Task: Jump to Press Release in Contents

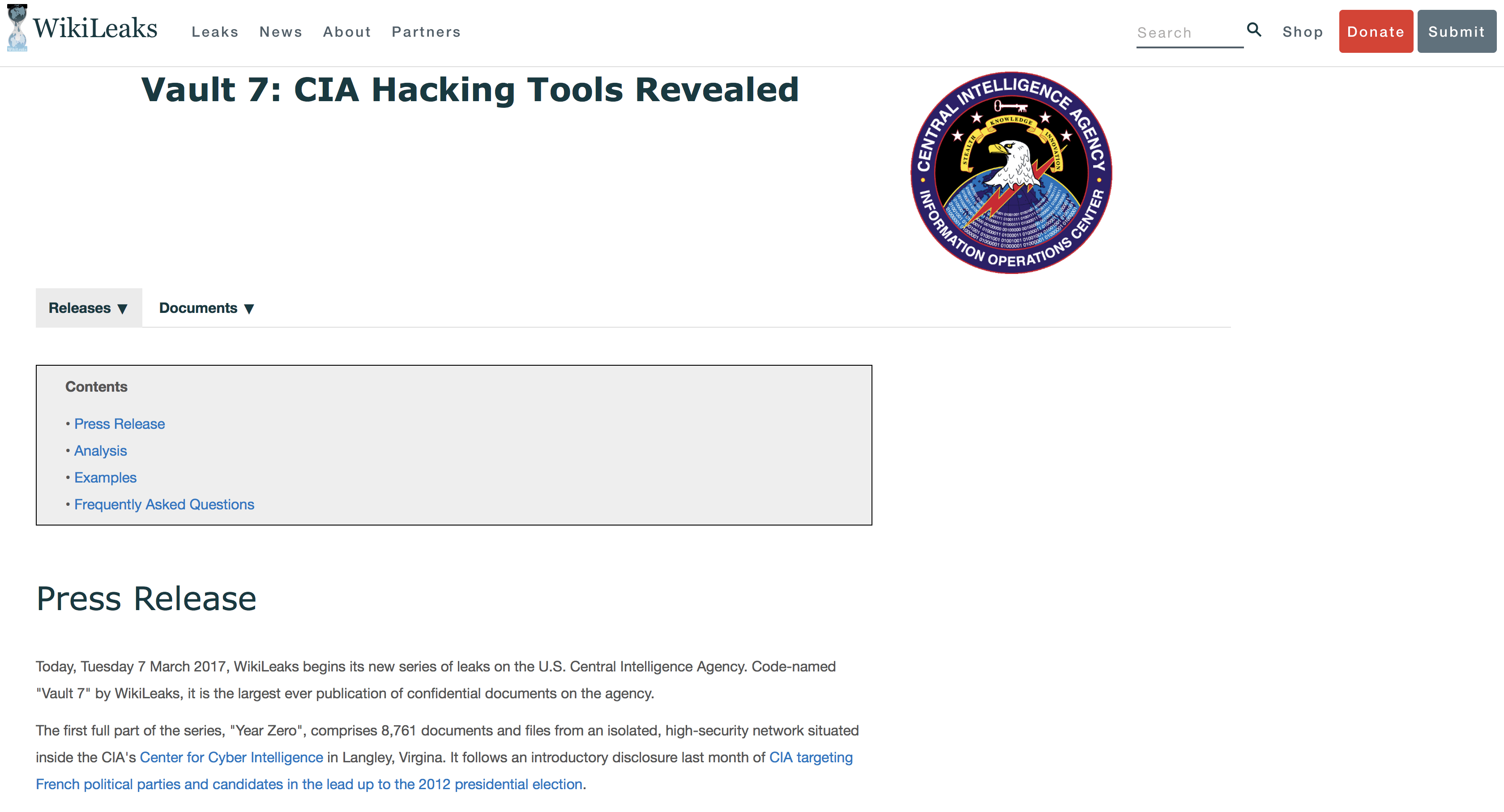Action: tap(120, 424)
